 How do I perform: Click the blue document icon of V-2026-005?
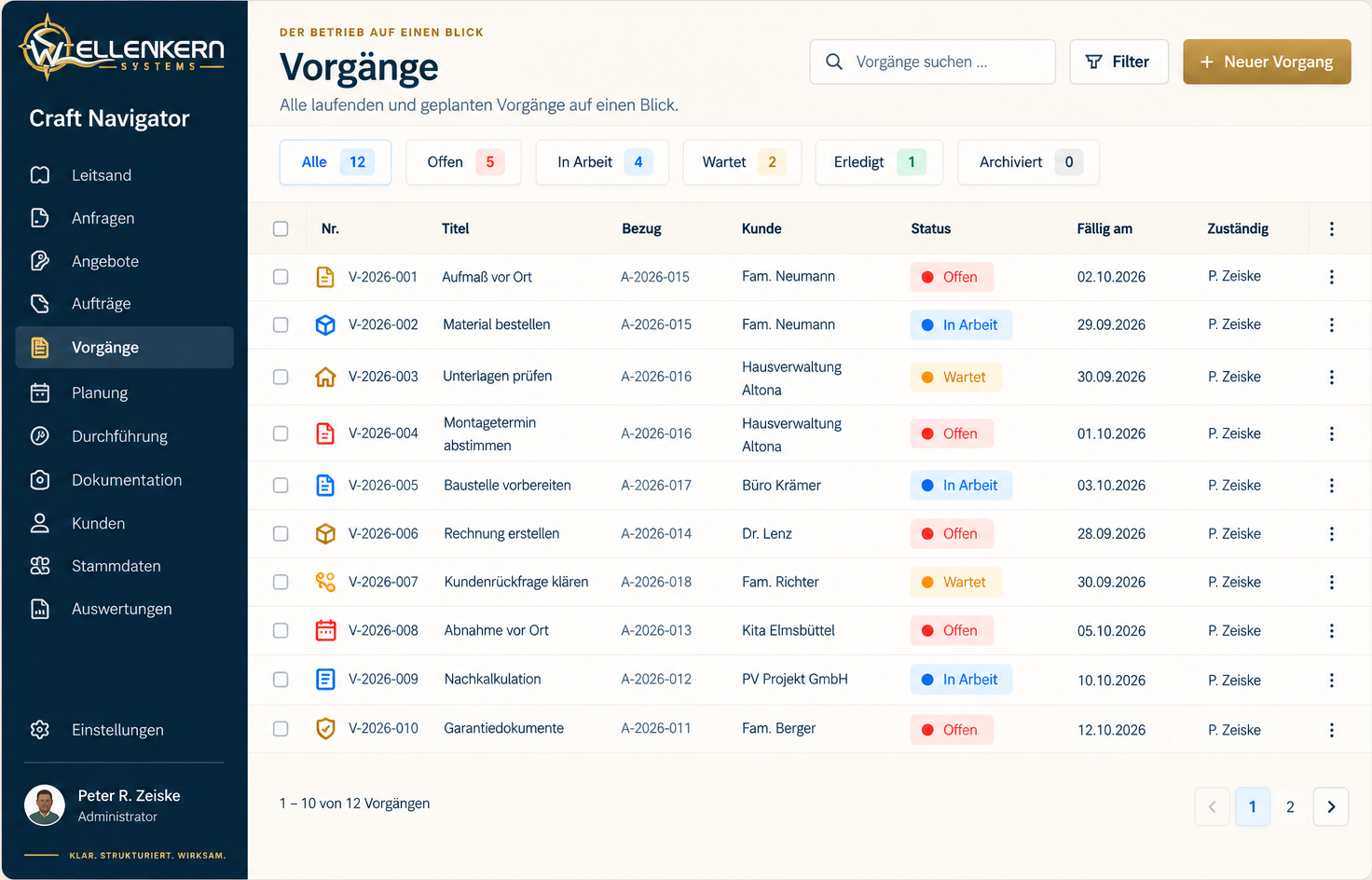coord(325,486)
